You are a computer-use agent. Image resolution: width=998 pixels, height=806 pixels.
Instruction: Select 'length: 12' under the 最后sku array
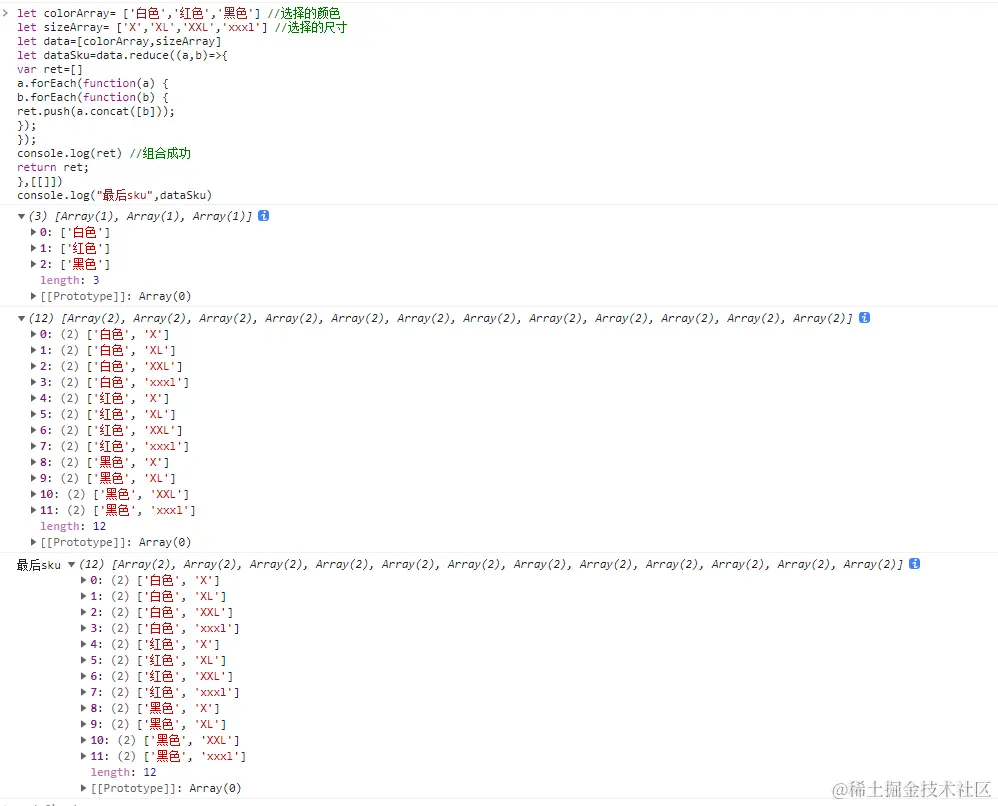[123, 772]
